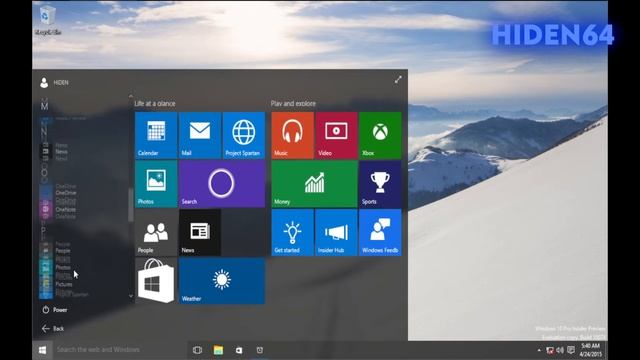Click the app list scroll-up arrow
640x360 pixels.
(131, 97)
